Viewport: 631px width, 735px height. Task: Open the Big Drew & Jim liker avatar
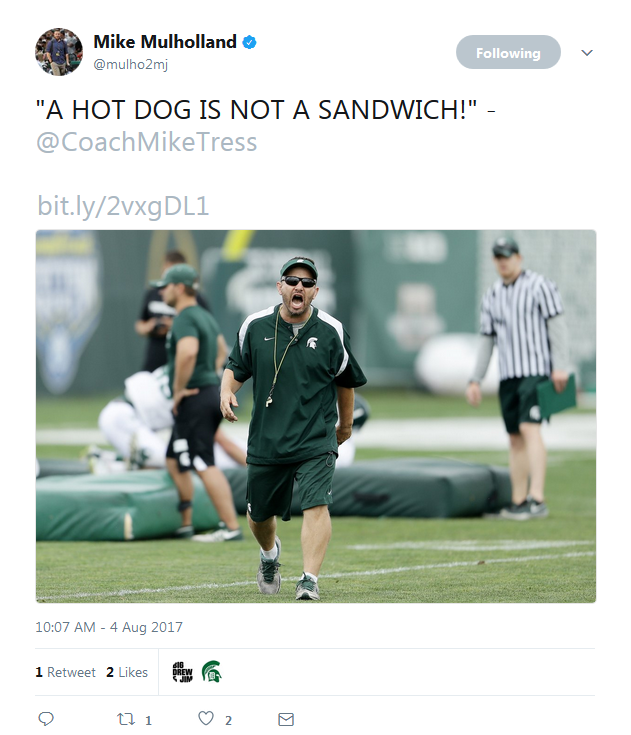[x=181, y=672]
